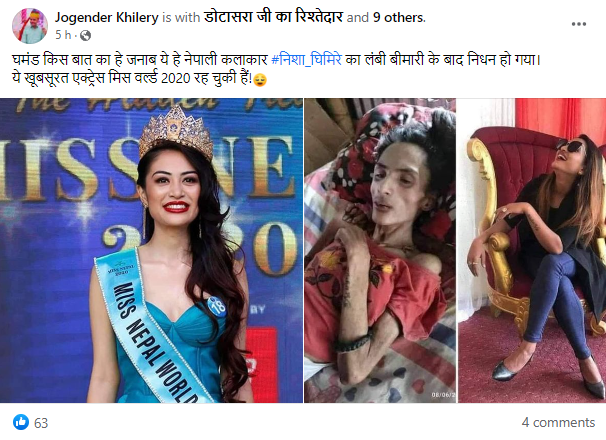606x440 pixels.
Task: Open Jogender Khilery's profile name link
Action: click(x=106, y=17)
